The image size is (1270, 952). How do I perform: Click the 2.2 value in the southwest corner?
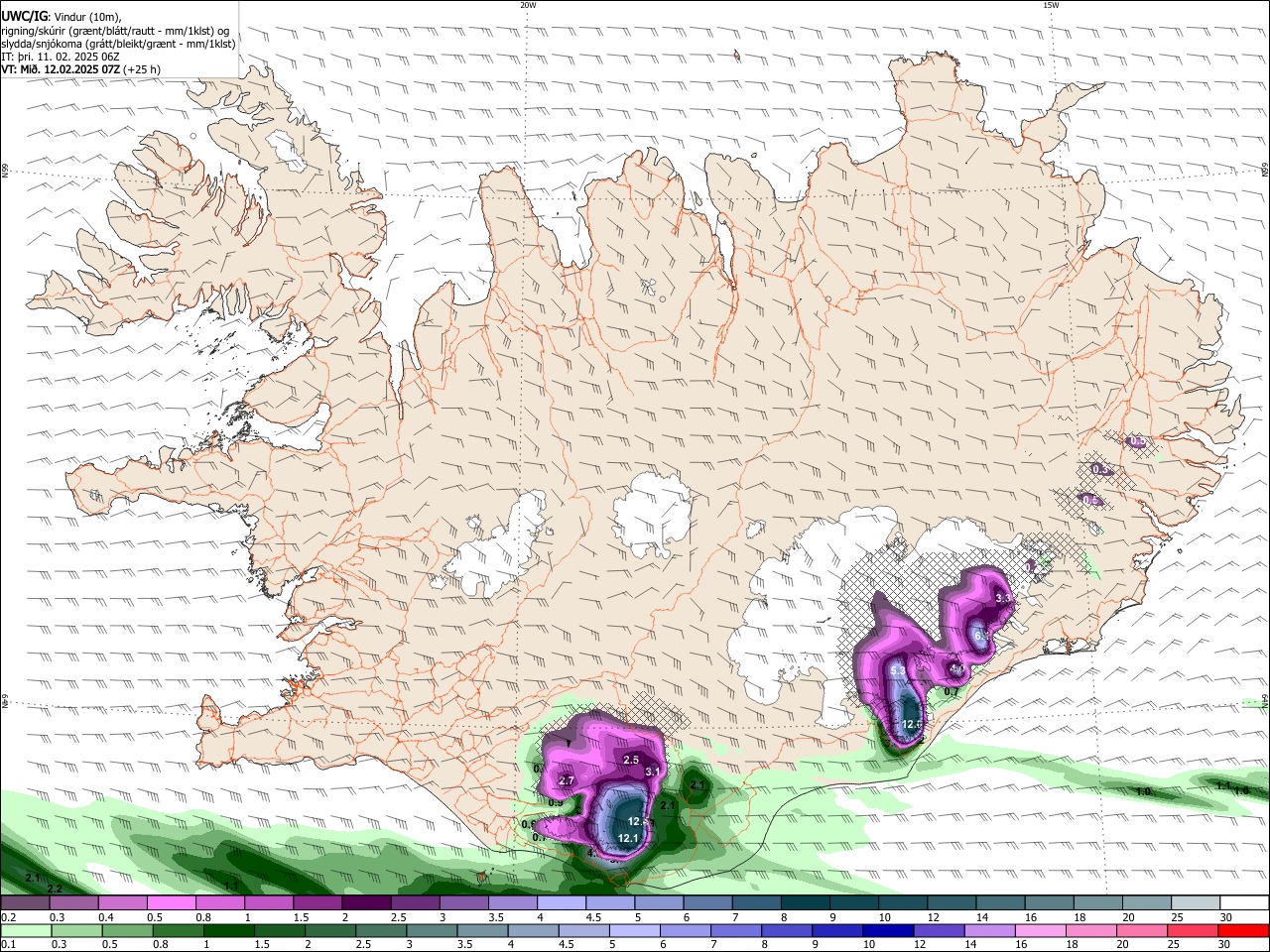[x=55, y=889]
